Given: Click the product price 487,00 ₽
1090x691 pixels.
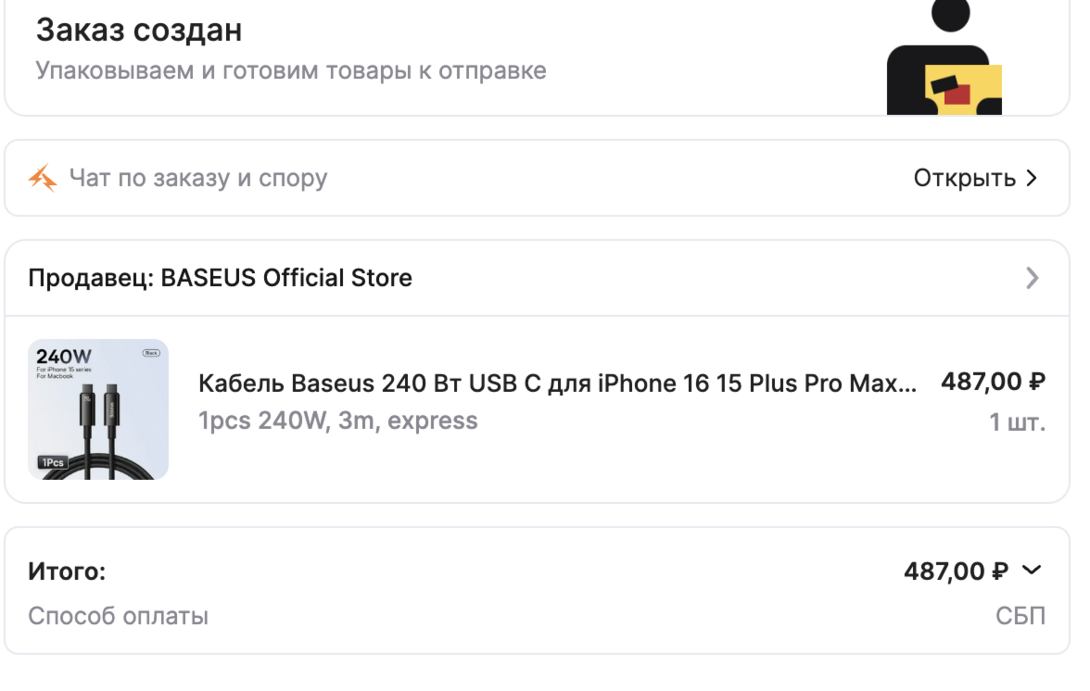Looking at the screenshot, I should pos(992,382).
